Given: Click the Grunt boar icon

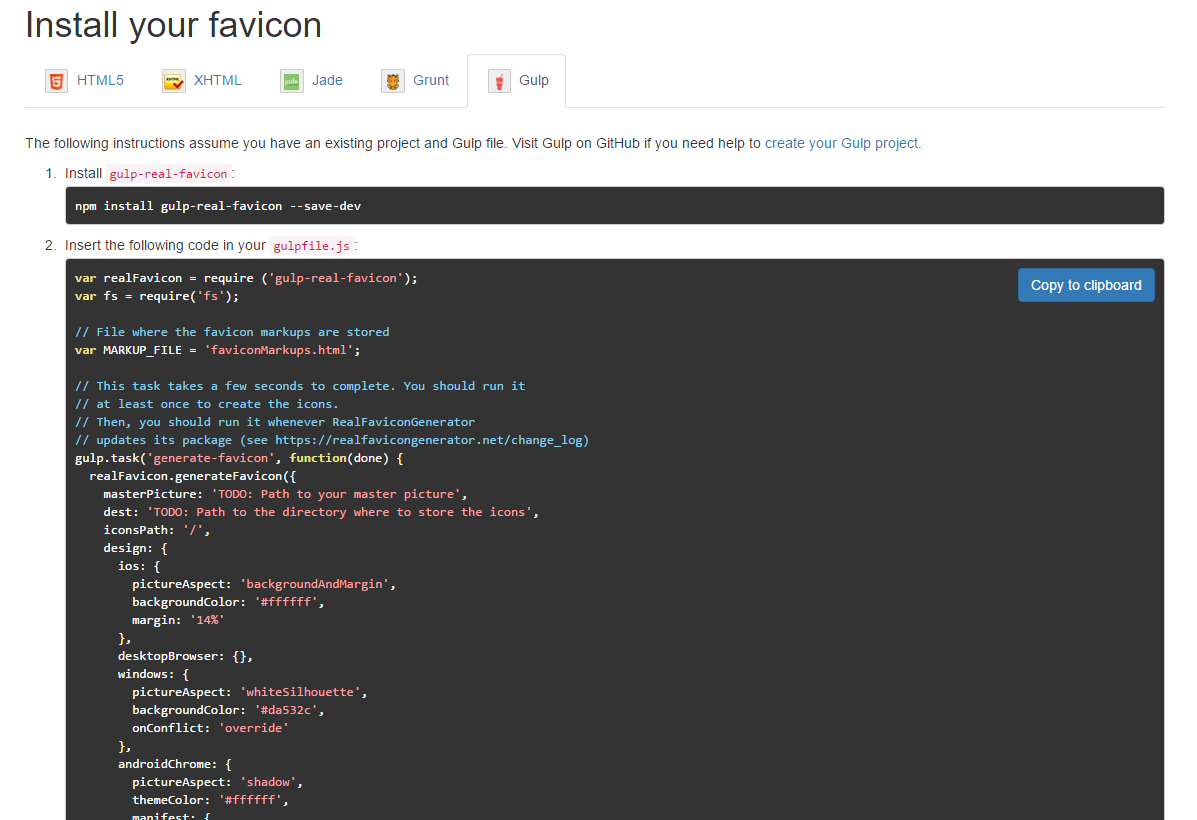Looking at the screenshot, I should coord(393,81).
